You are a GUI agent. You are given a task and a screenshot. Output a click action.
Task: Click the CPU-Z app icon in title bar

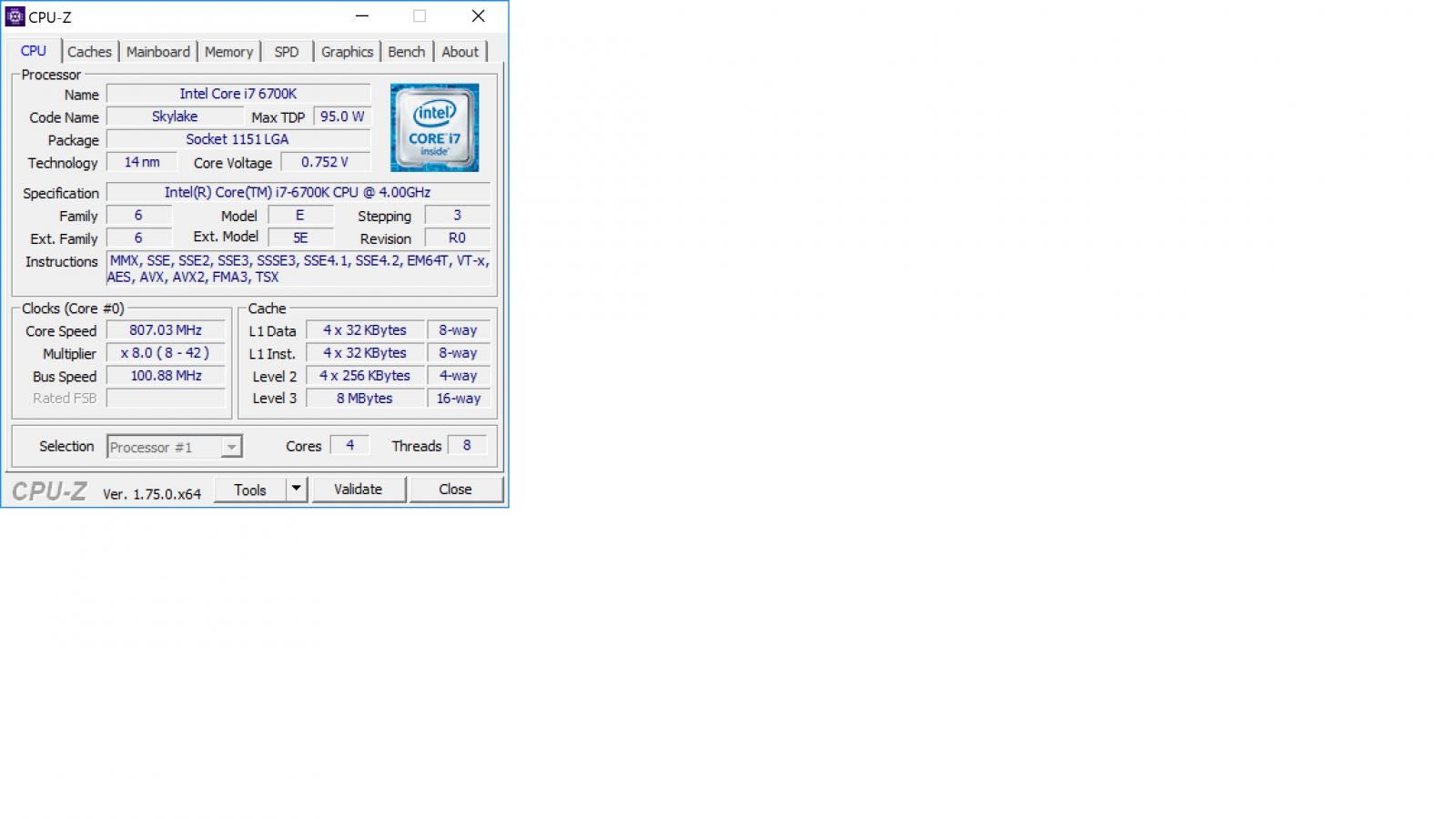(x=15, y=16)
